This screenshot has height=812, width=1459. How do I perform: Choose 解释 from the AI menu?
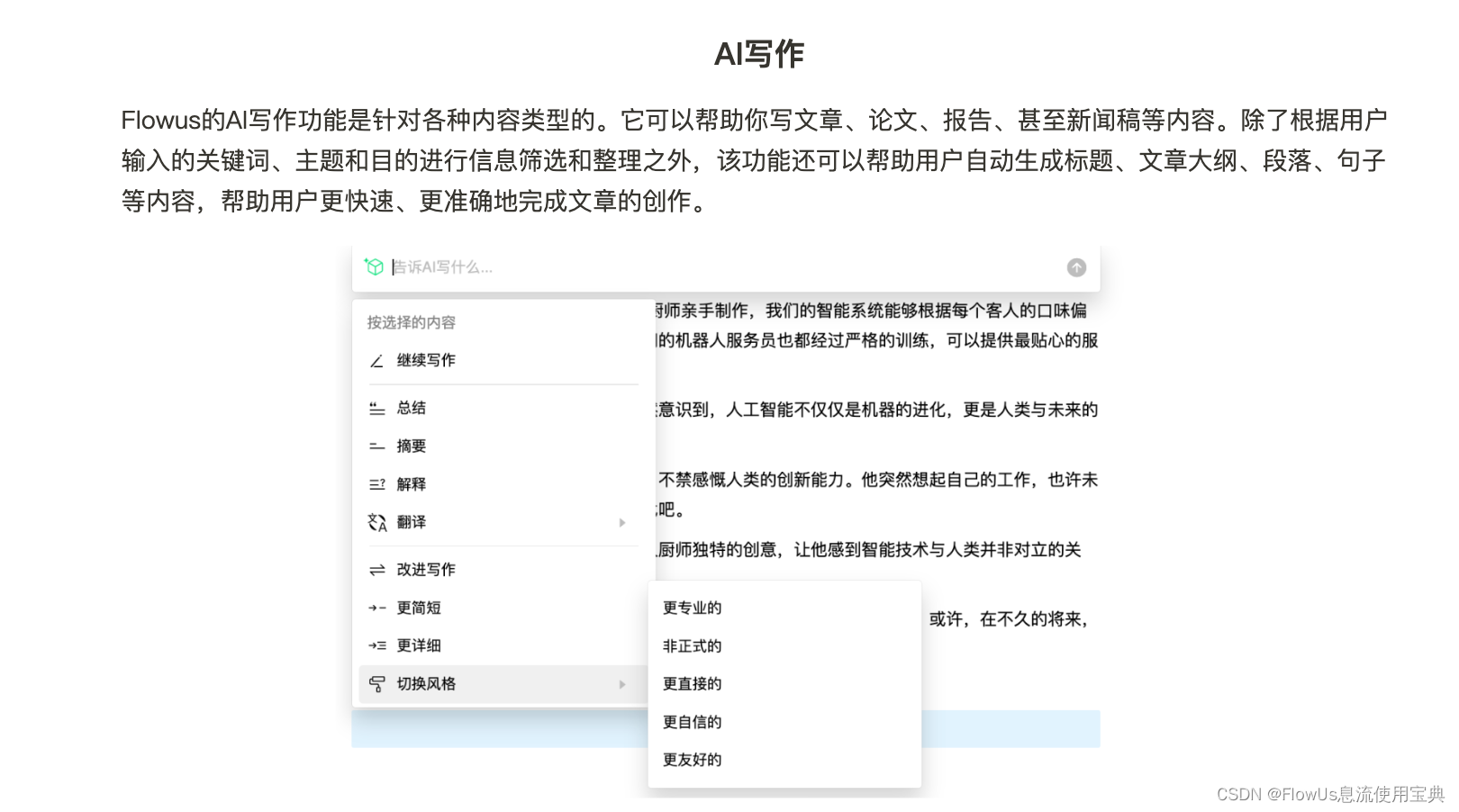click(503, 483)
